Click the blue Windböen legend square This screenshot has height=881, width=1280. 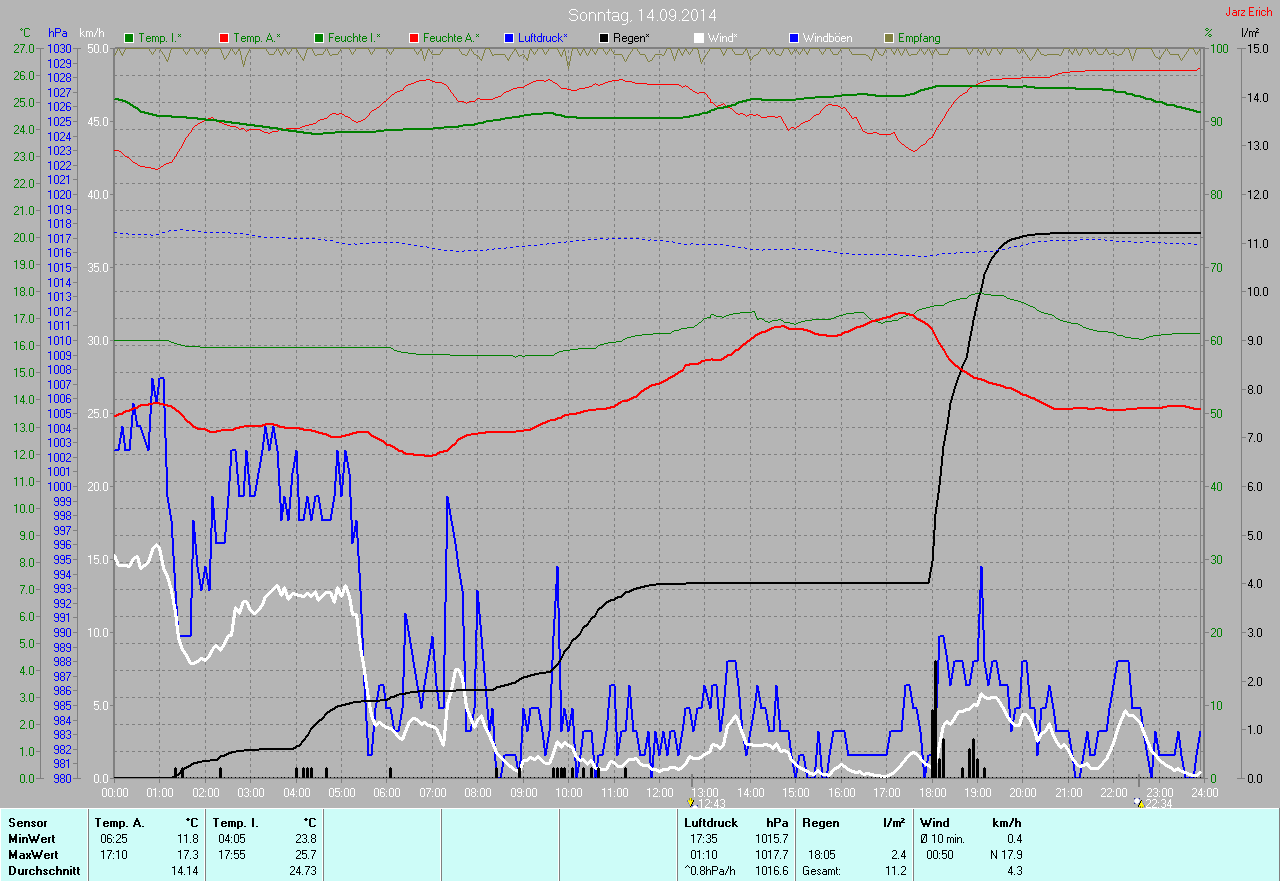point(794,38)
